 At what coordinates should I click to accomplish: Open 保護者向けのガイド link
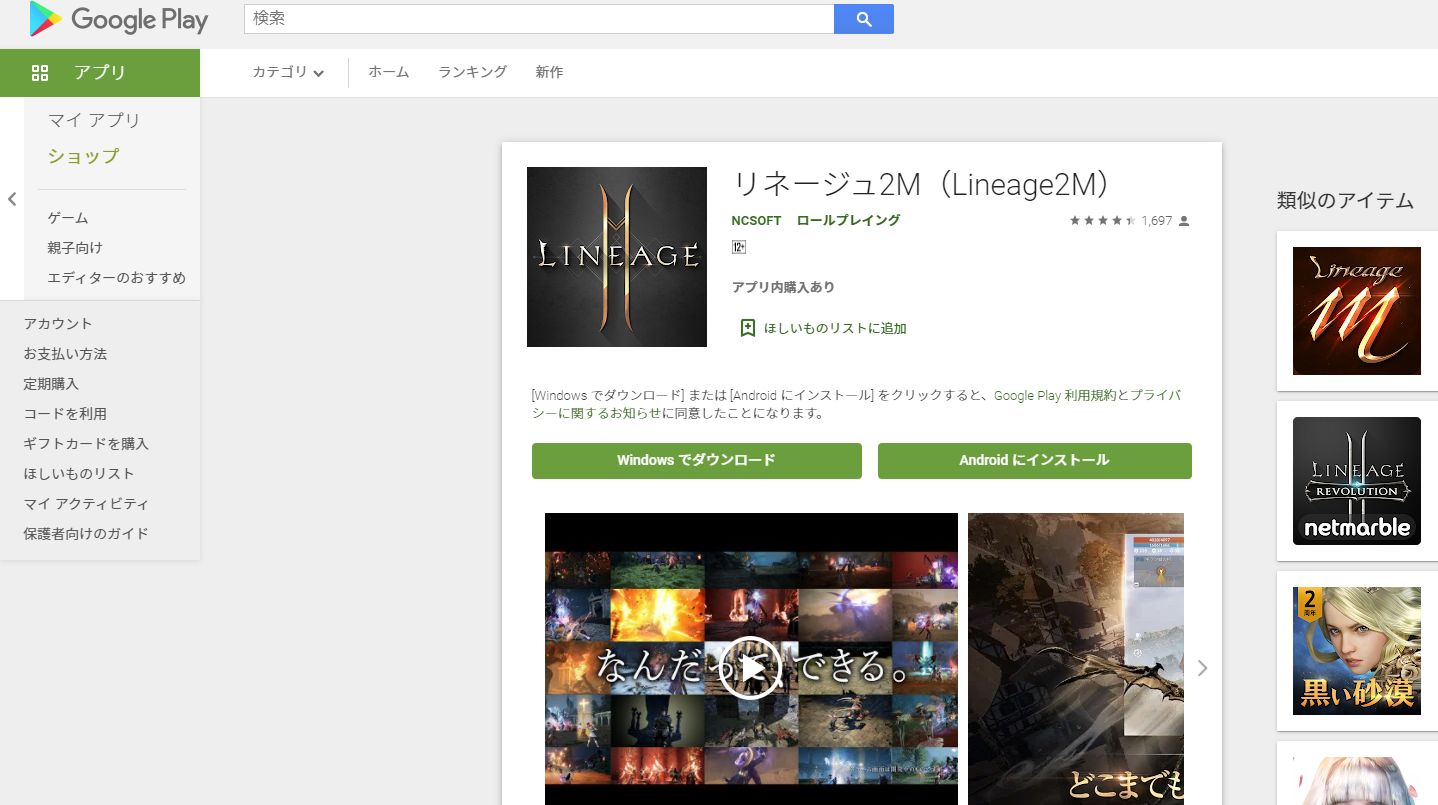[86, 534]
